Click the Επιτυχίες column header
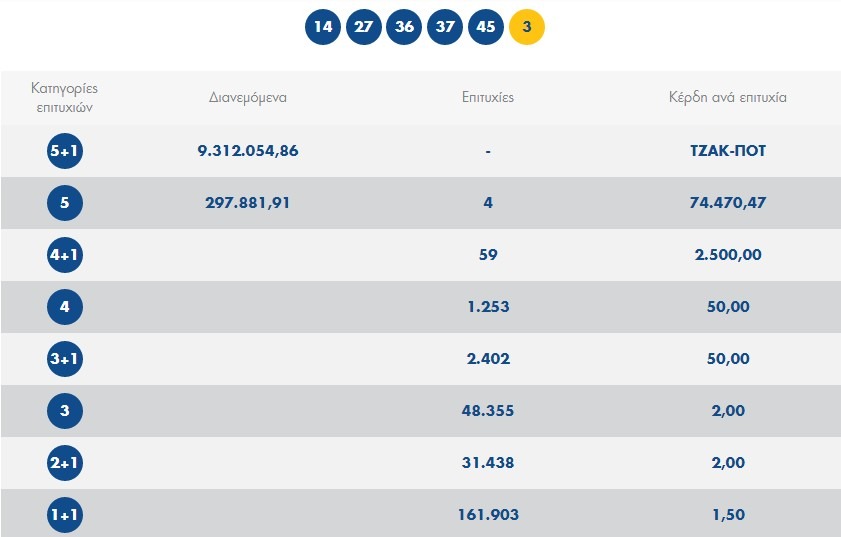The width and height of the screenshot is (841, 537). point(488,98)
